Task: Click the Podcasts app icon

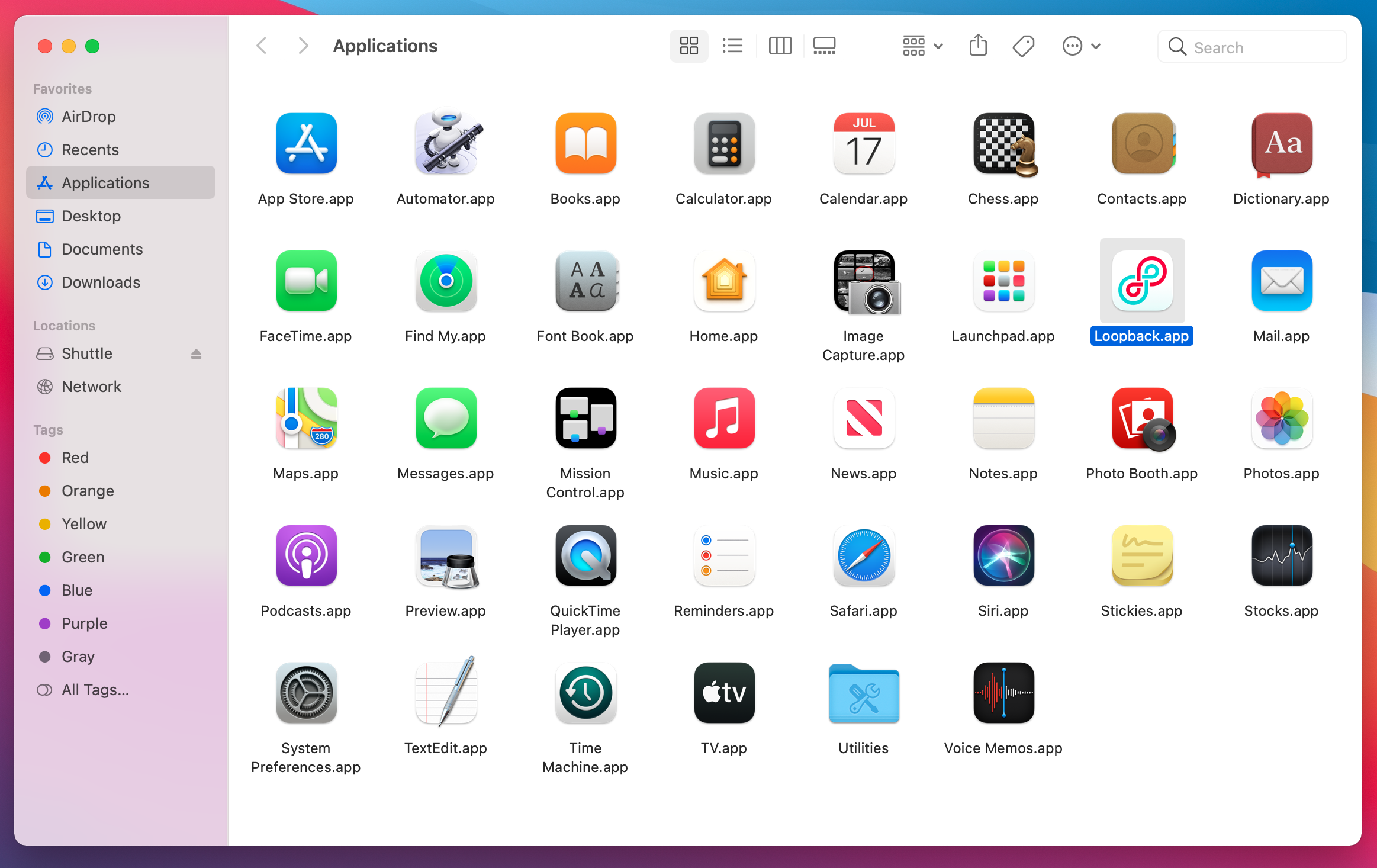Action: click(306, 555)
